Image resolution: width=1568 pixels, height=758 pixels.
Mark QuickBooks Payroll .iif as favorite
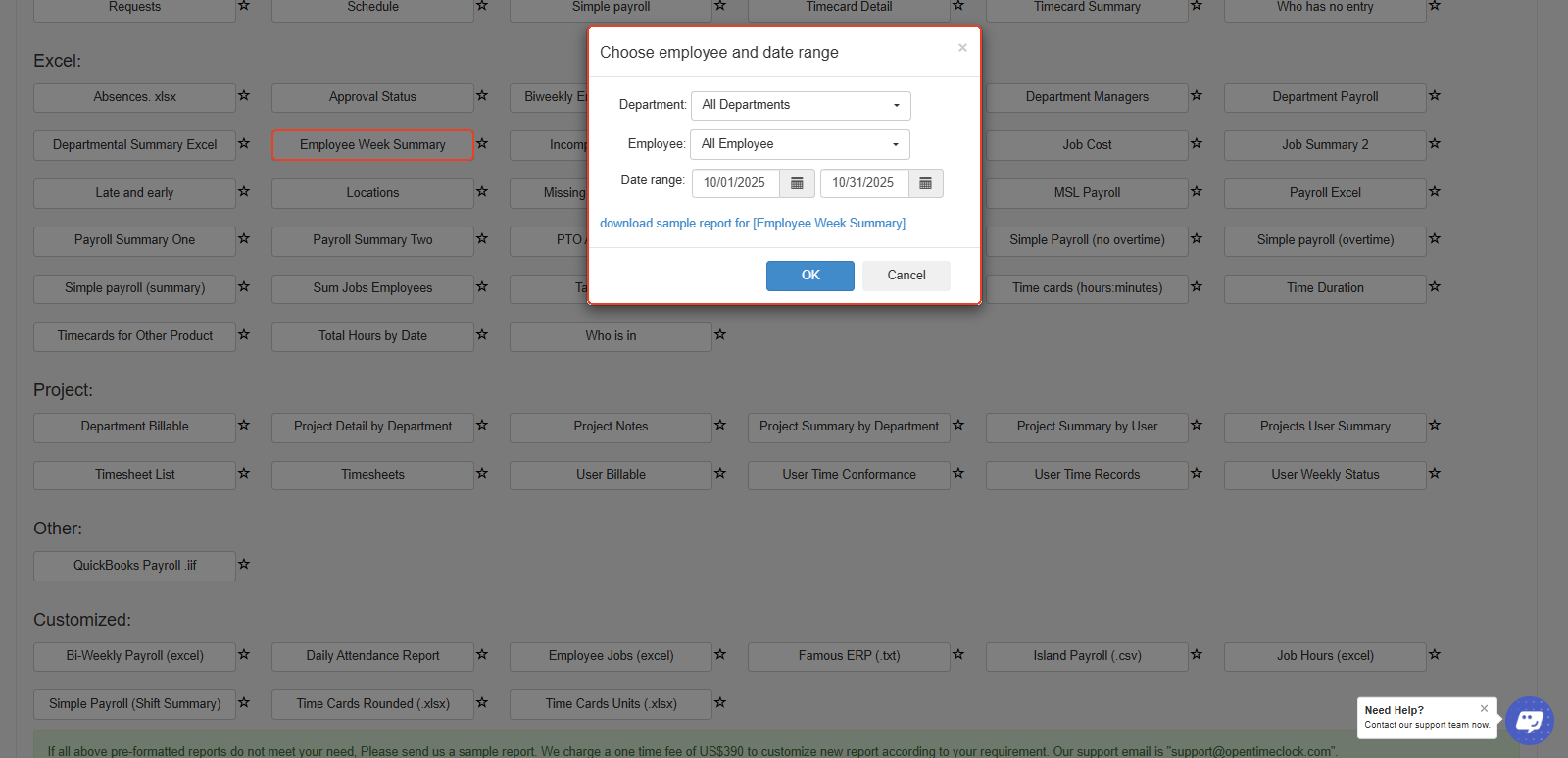click(244, 565)
